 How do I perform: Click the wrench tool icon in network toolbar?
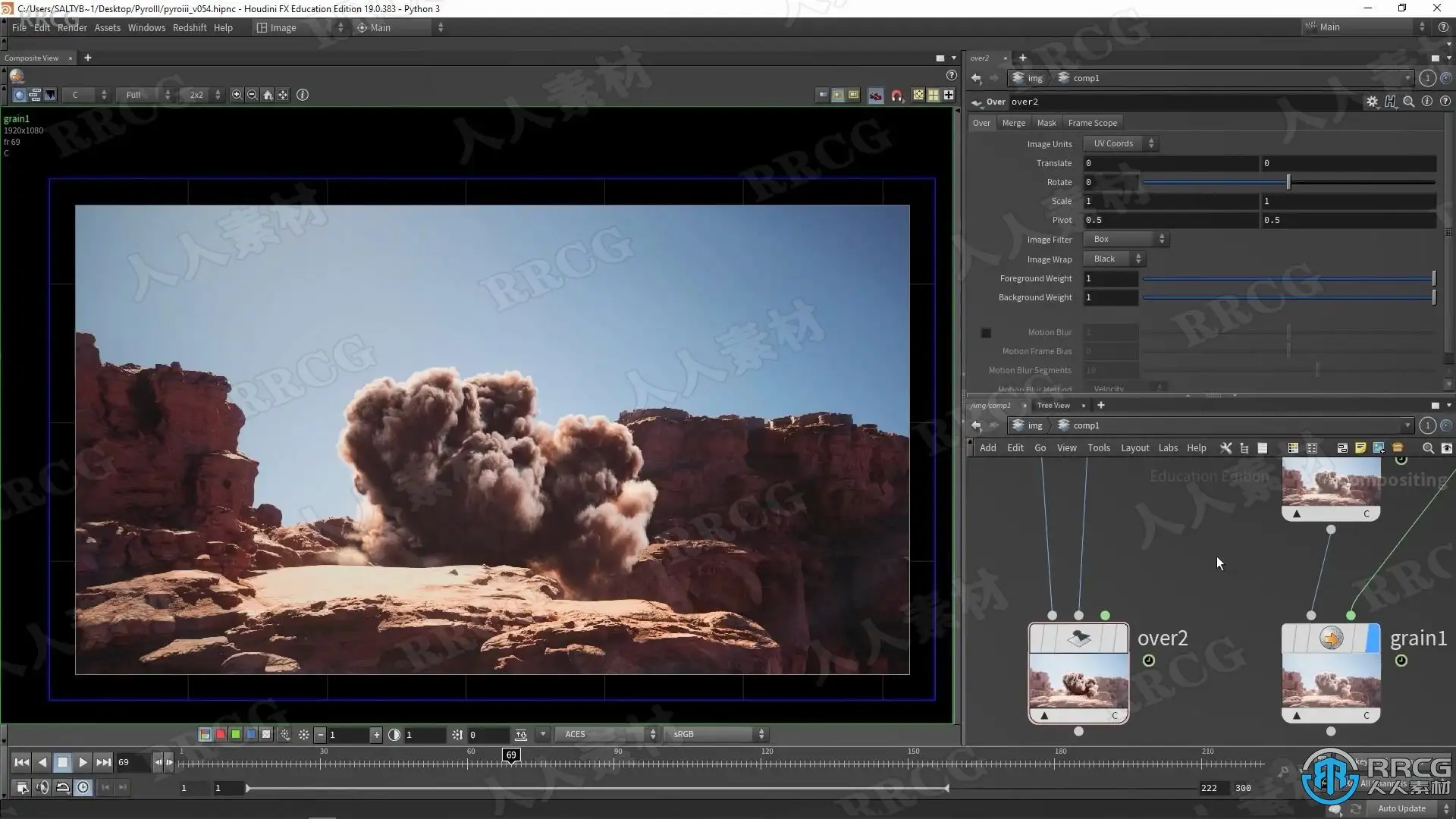coord(1225,448)
